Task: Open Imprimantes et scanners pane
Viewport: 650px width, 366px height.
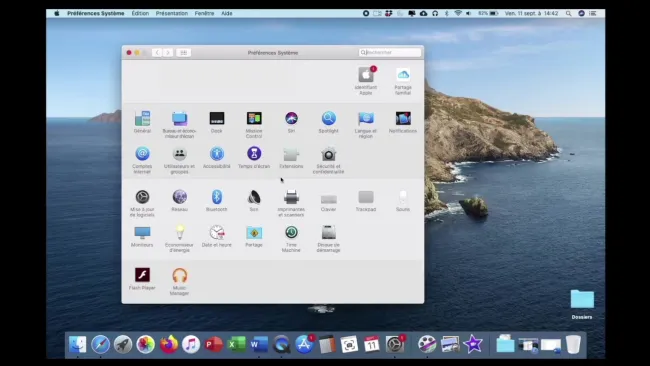Action: point(291,198)
